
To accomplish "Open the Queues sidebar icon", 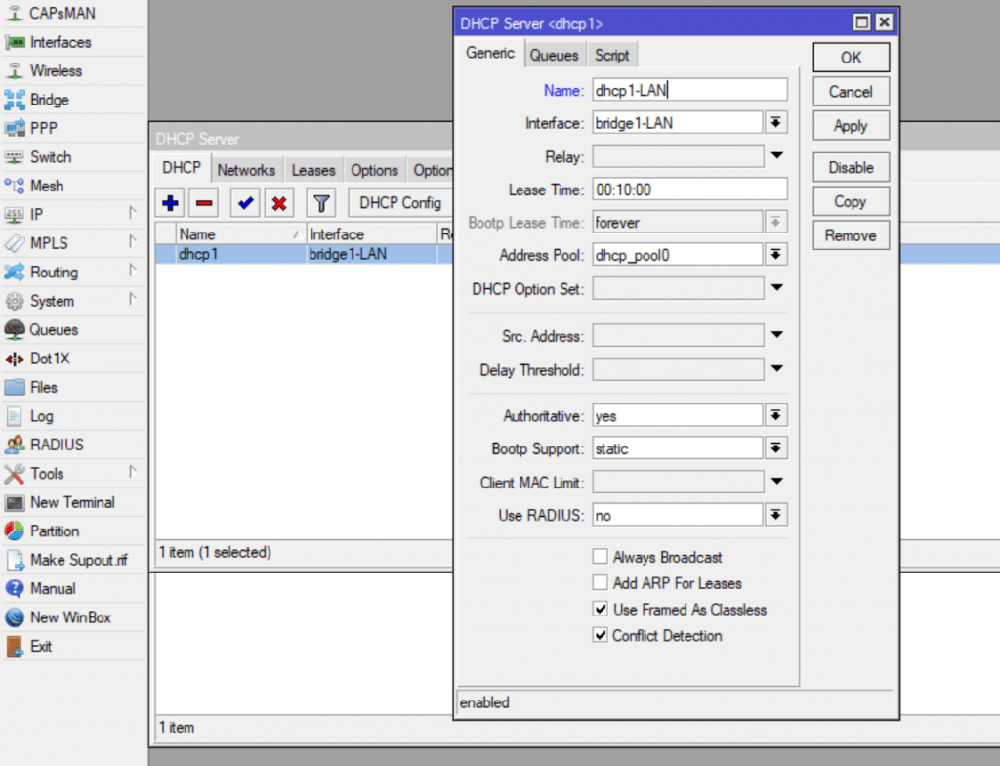I will (x=15, y=330).
